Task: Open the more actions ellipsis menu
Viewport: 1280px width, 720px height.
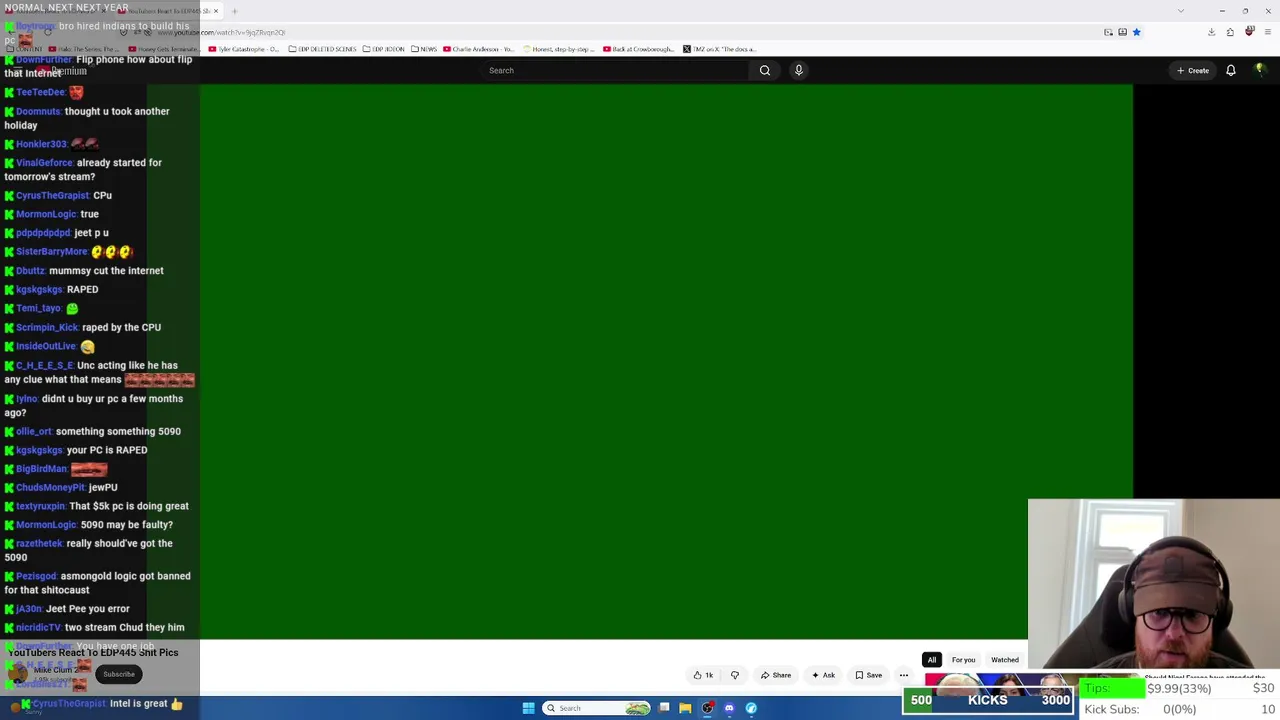Action: [x=904, y=675]
